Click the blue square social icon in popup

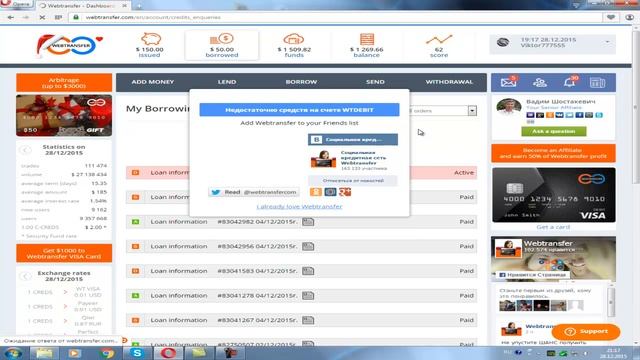(330, 192)
